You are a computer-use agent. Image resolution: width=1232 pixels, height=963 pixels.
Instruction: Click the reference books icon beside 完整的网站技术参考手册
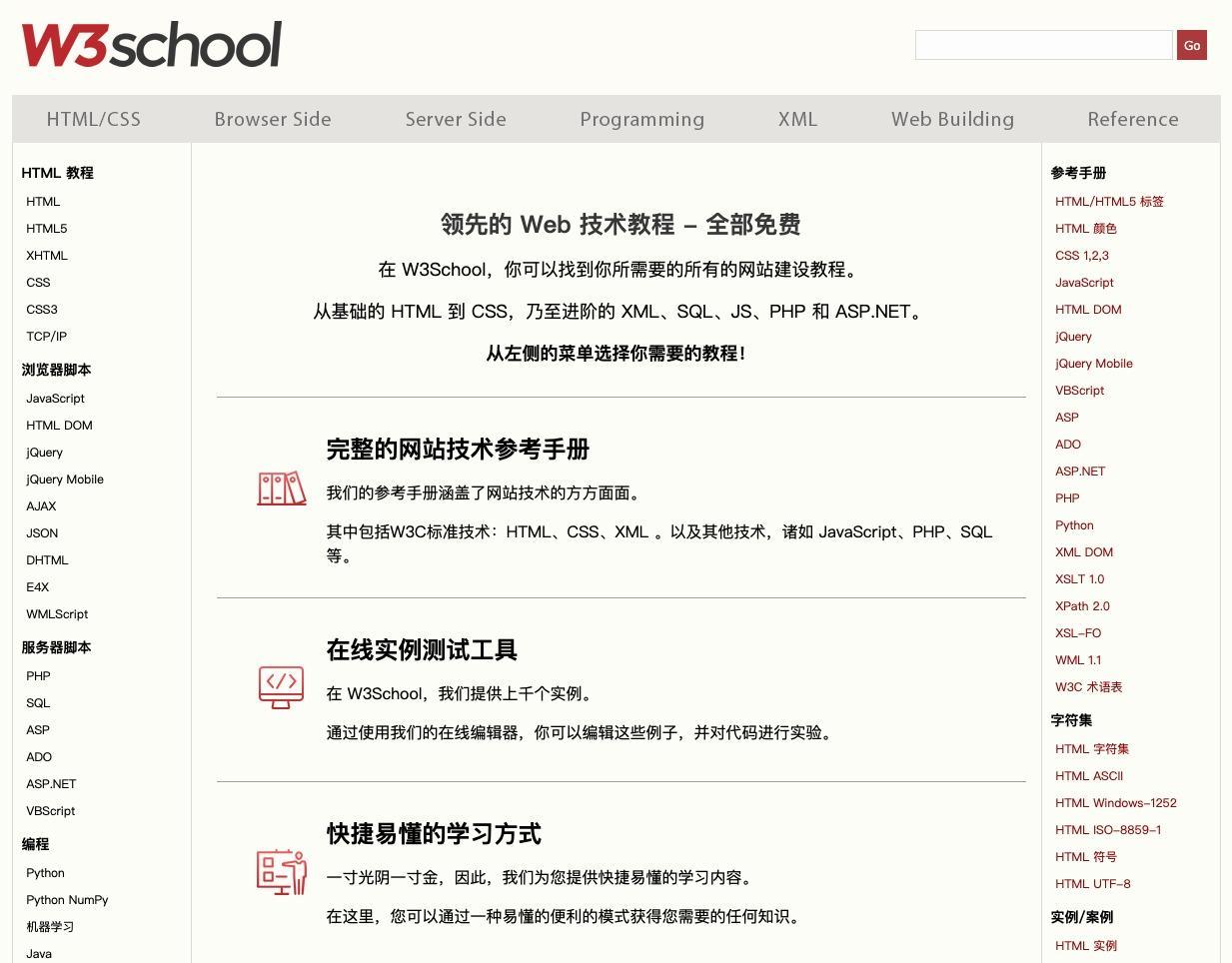pyautogui.click(x=281, y=488)
